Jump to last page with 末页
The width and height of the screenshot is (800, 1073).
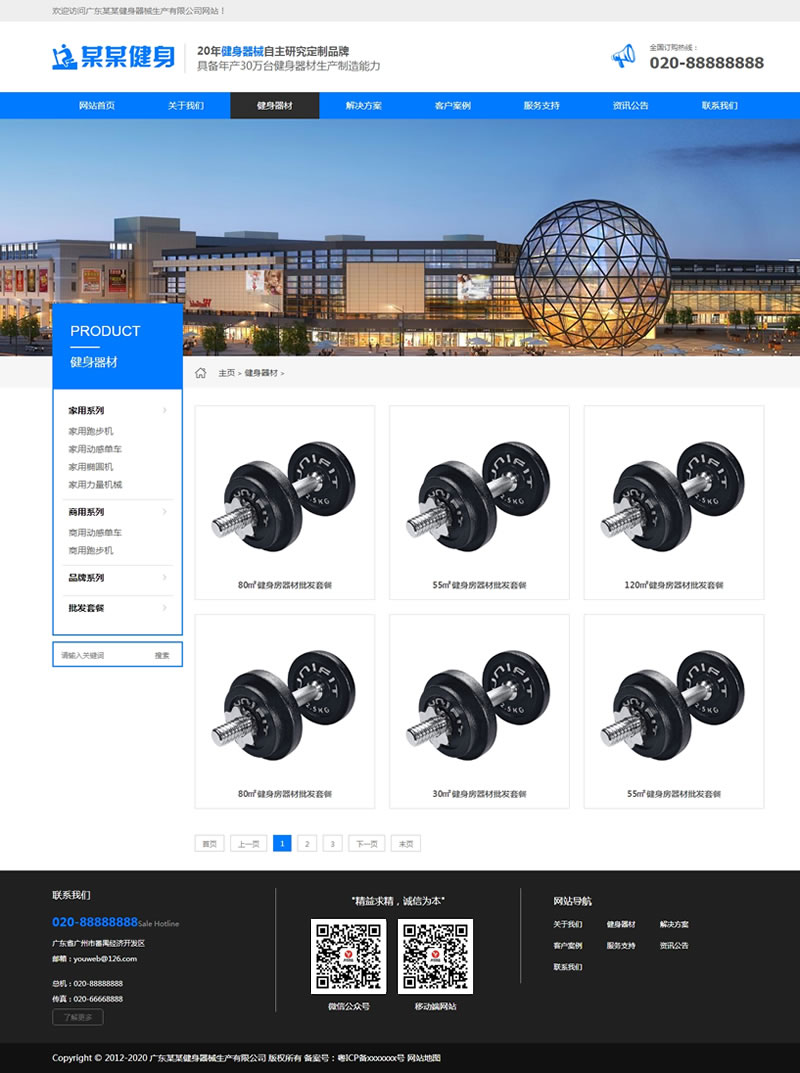pyautogui.click(x=406, y=844)
